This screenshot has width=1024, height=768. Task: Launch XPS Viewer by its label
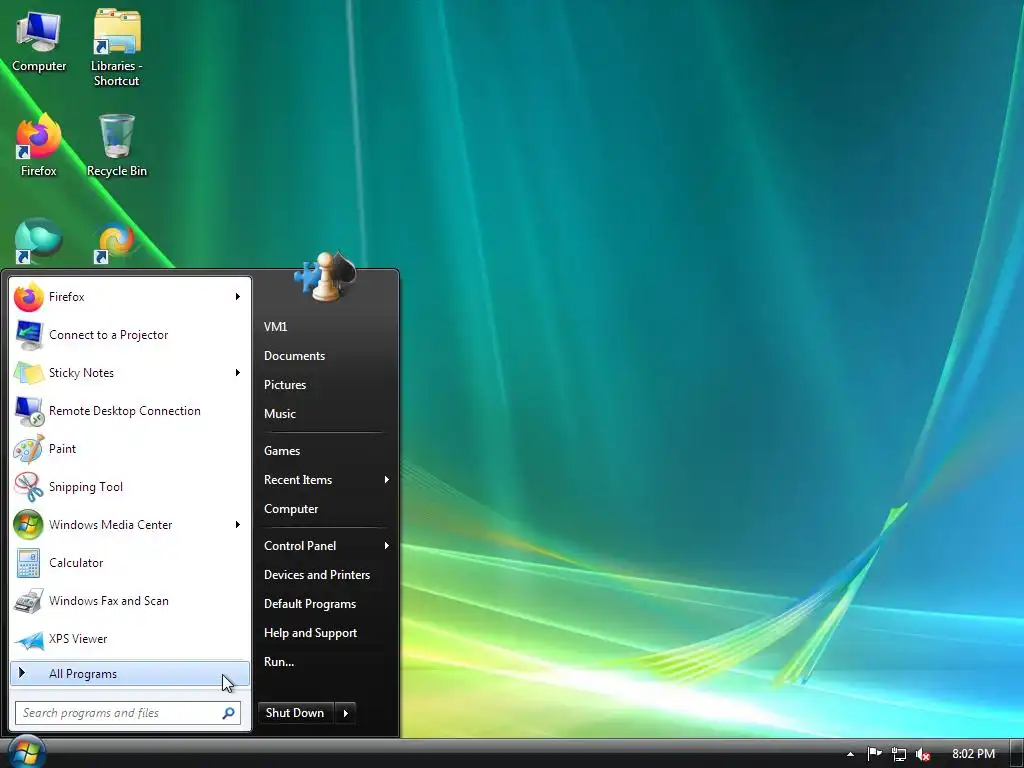pos(78,639)
